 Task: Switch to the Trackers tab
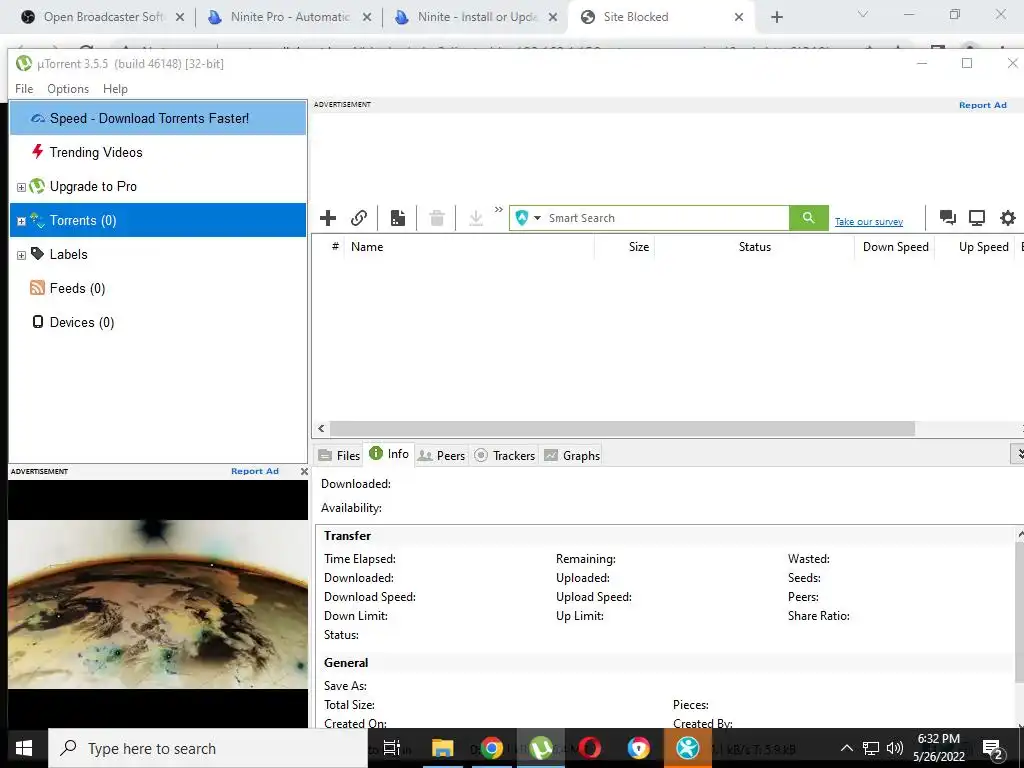pos(505,455)
